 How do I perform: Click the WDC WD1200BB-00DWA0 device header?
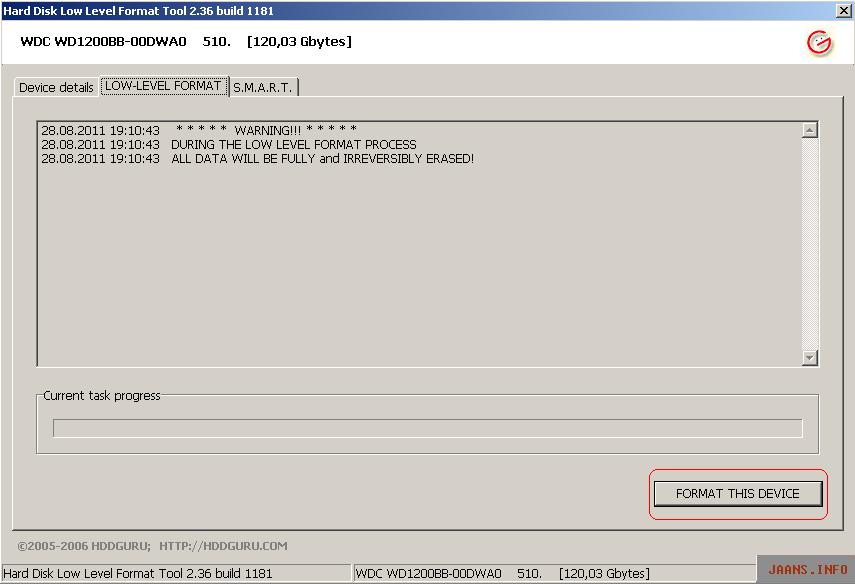click(103, 42)
